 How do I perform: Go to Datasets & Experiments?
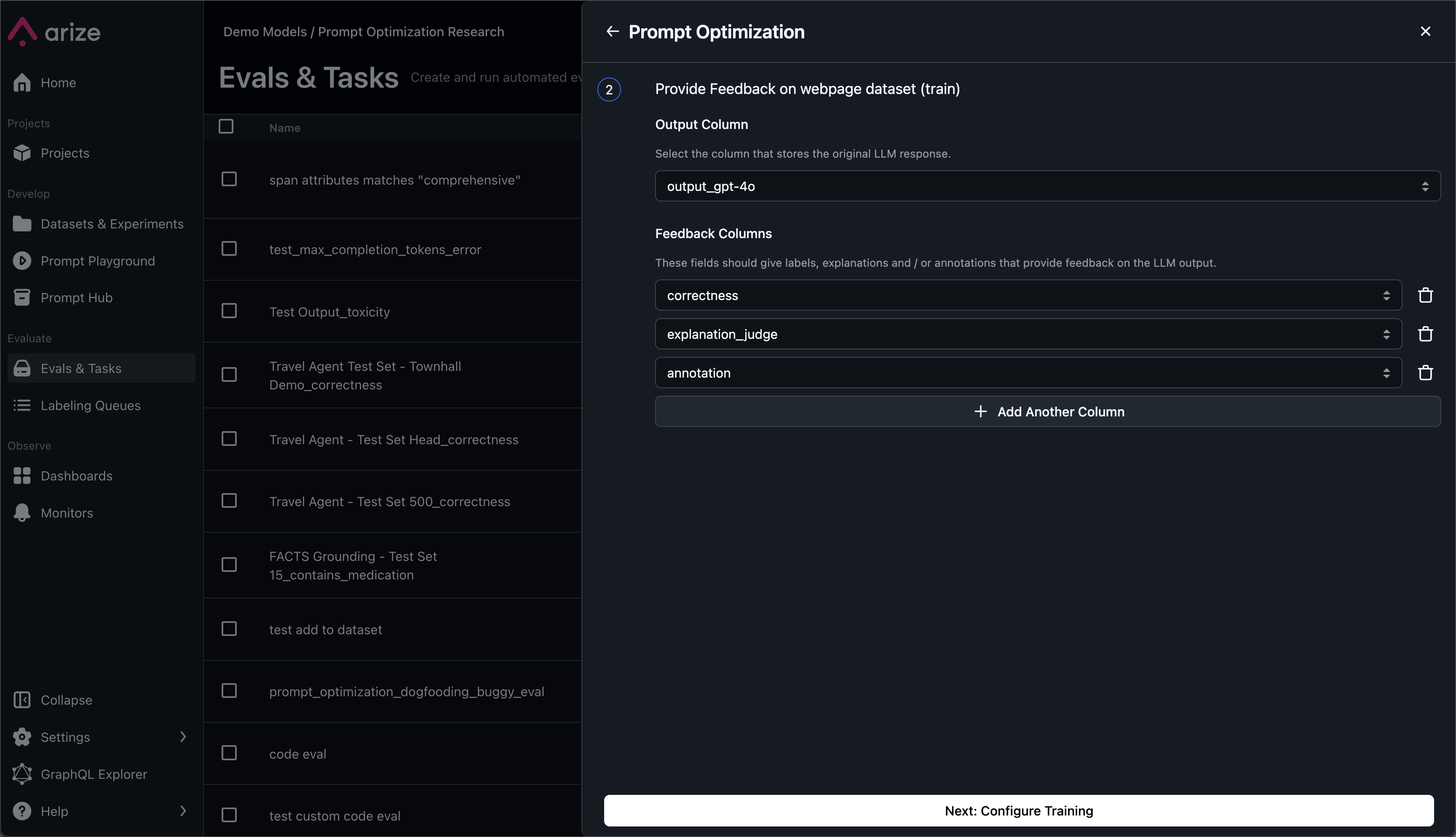click(x=112, y=224)
